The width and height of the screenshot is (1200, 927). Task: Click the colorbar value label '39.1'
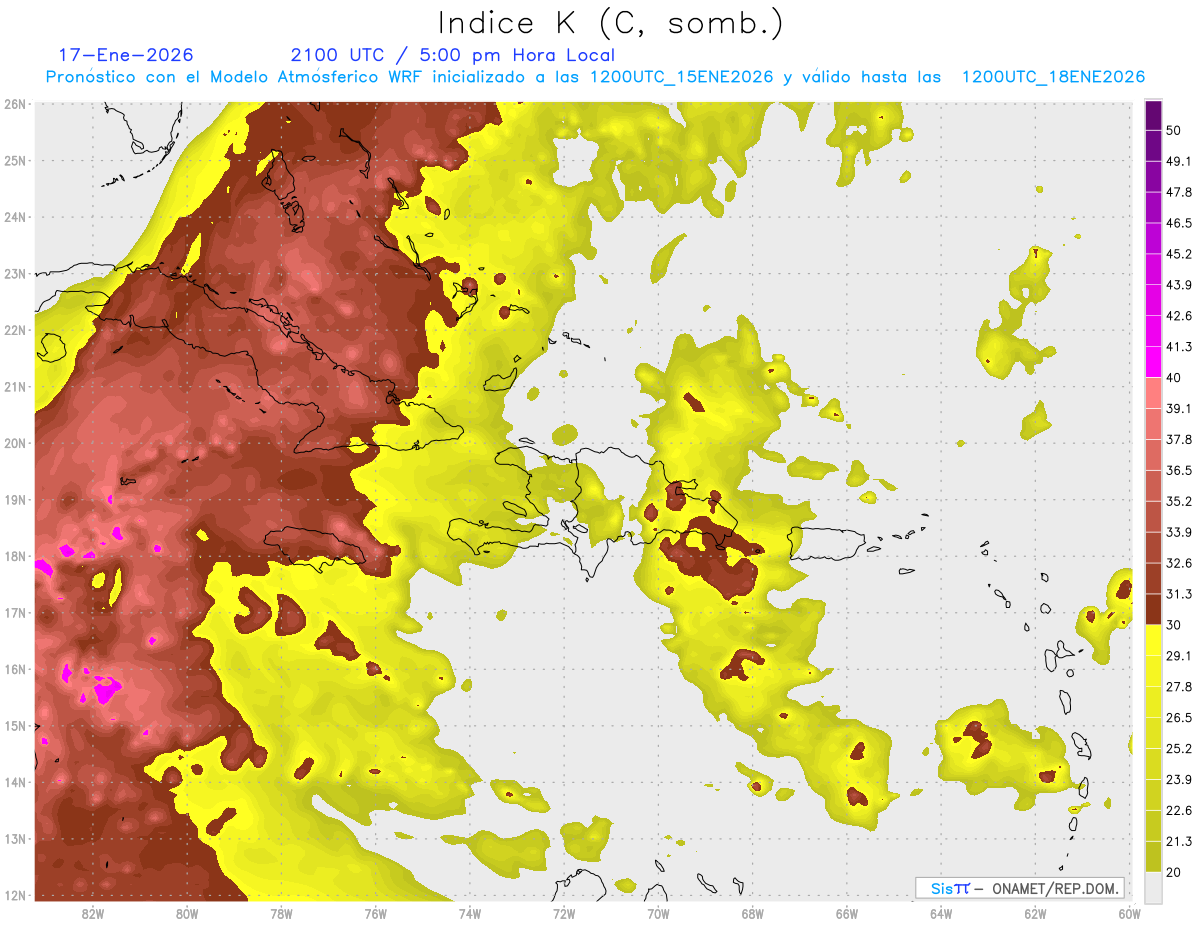pyautogui.click(x=1178, y=408)
